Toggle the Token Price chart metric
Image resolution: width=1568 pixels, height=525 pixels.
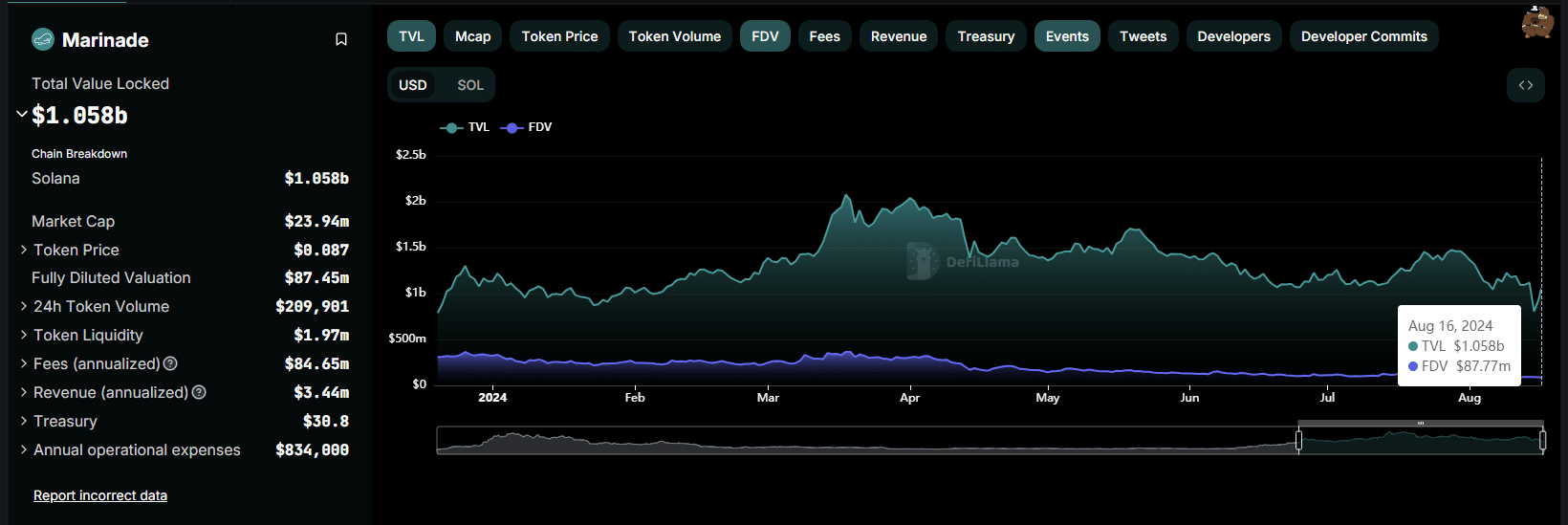coord(560,36)
